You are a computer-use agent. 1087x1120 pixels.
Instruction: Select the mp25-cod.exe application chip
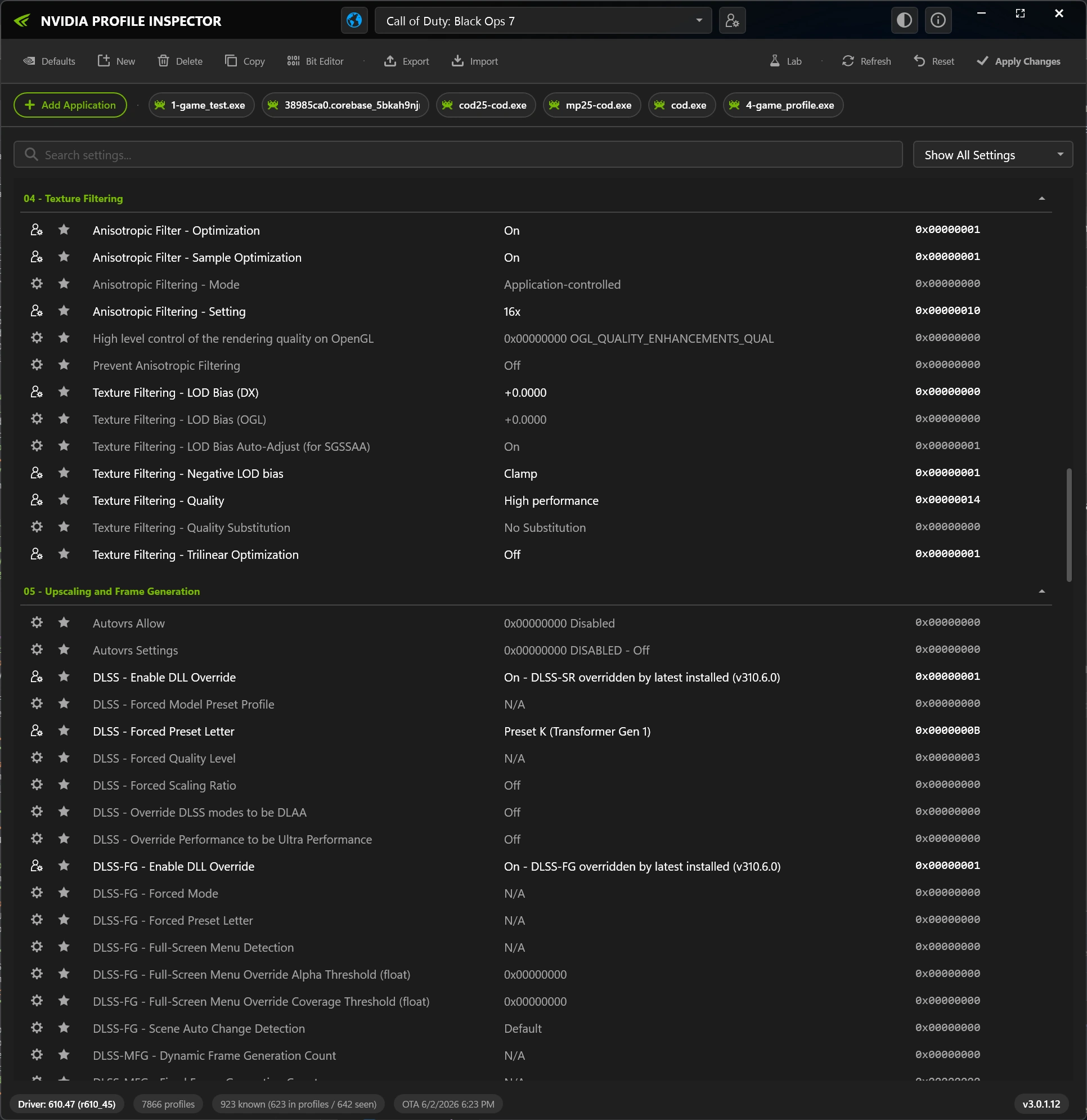point(592,105)
